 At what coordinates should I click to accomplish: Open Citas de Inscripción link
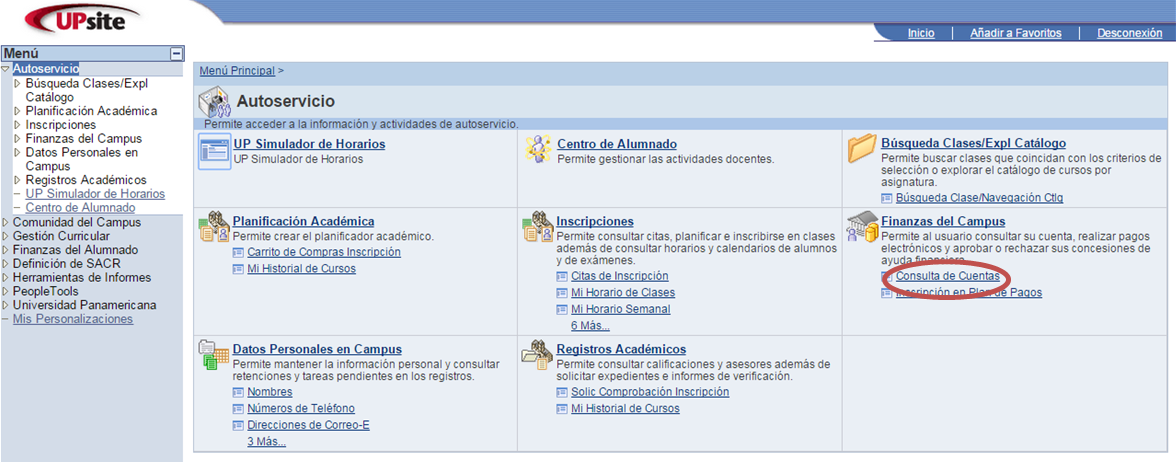tap(620, 276)
